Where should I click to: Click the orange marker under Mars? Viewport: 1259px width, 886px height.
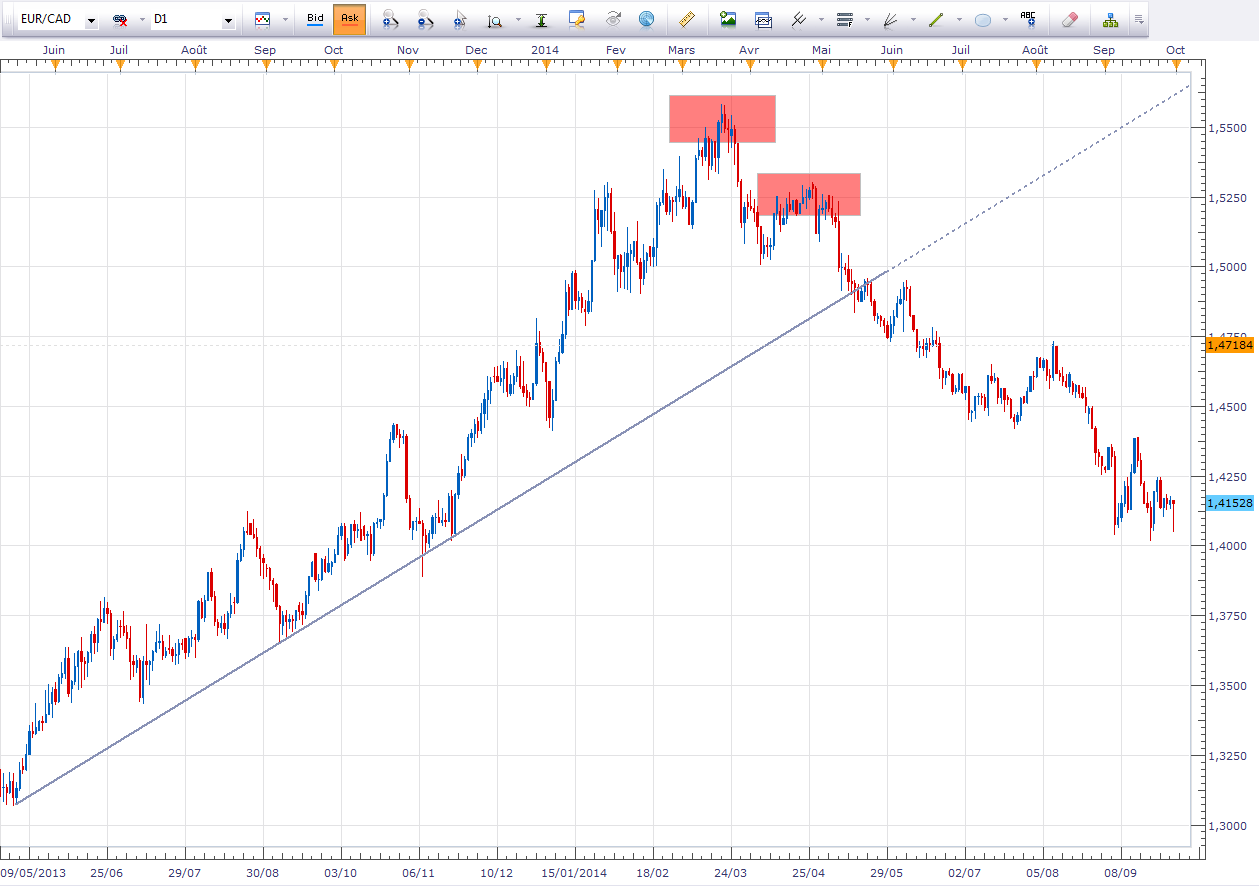[681, 65]
